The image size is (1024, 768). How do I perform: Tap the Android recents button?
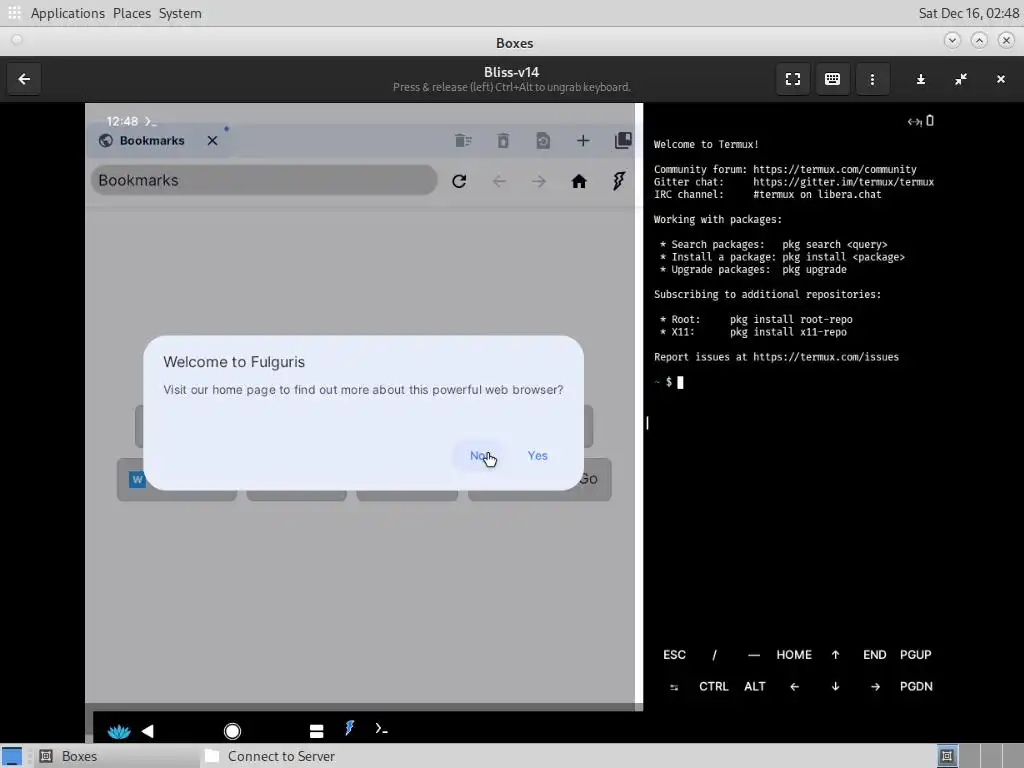click(317, 731)
